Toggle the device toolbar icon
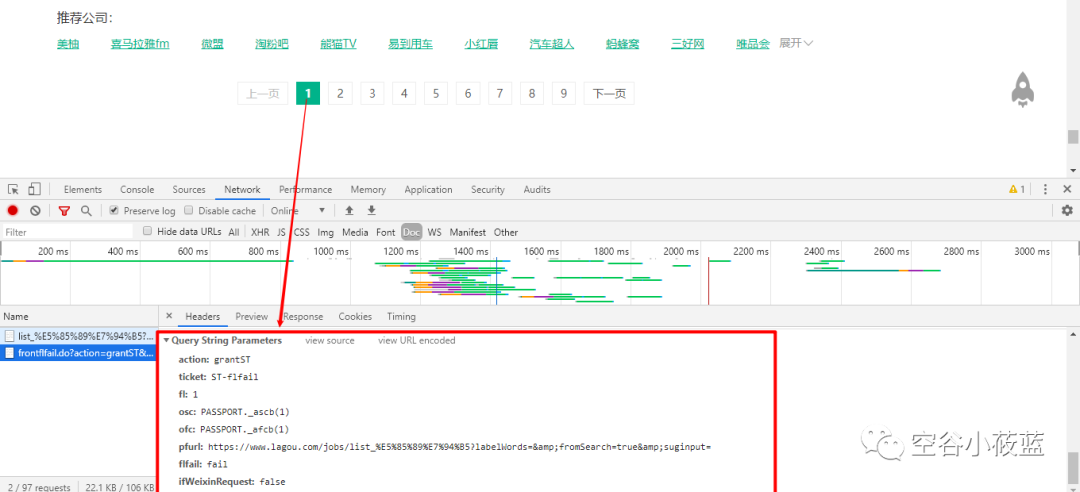 point(34,189)
